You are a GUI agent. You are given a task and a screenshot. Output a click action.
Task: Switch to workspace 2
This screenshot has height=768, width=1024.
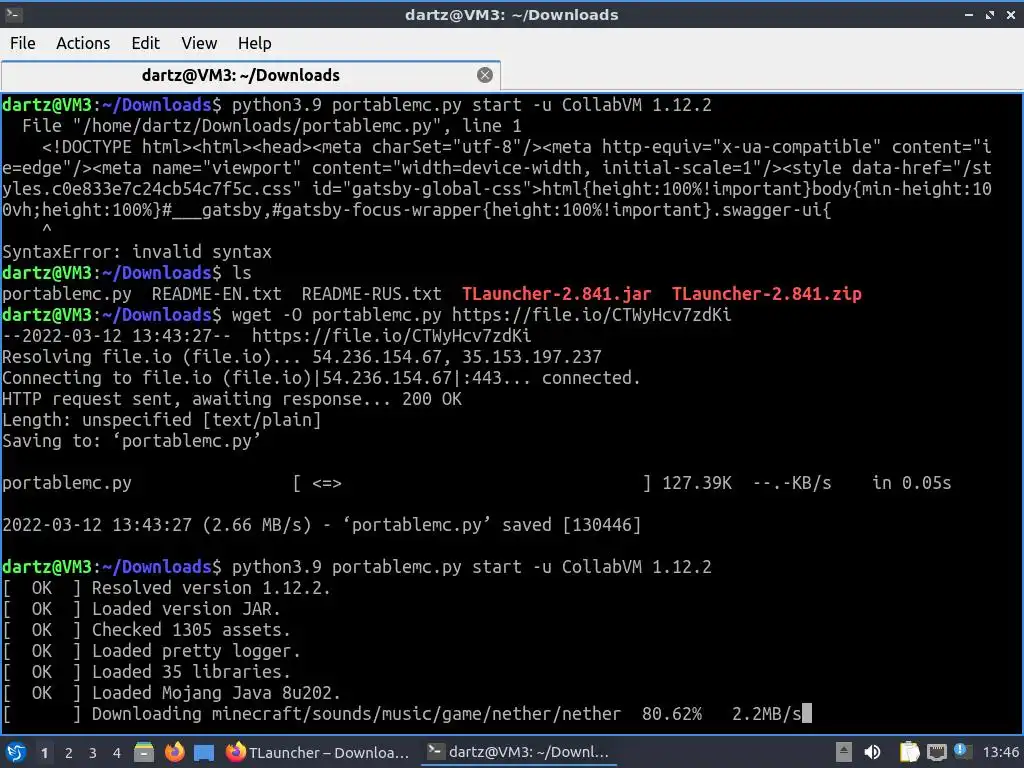pyautogui.click(x=69, y=753)
